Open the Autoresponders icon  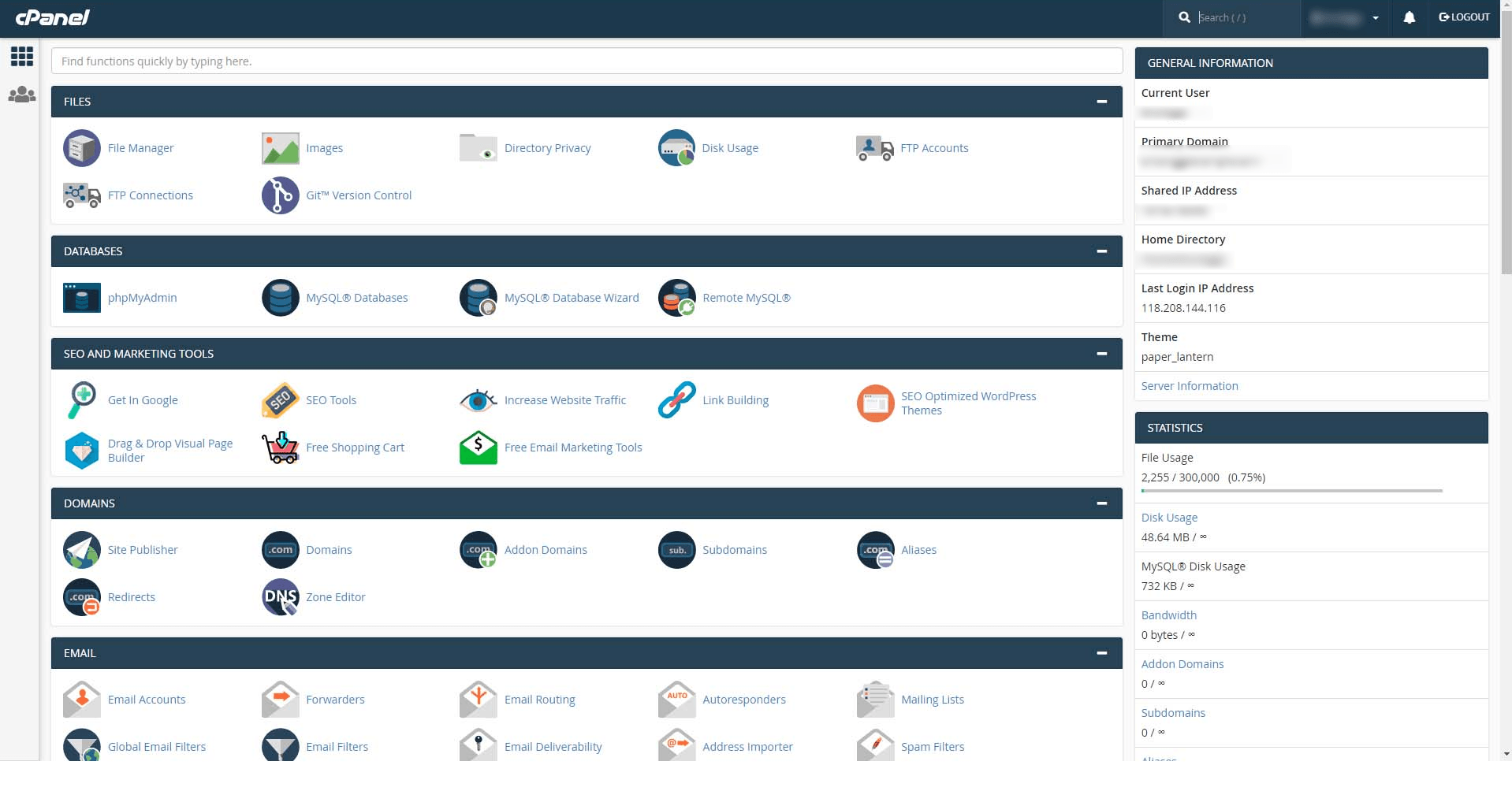click(677, 700)
